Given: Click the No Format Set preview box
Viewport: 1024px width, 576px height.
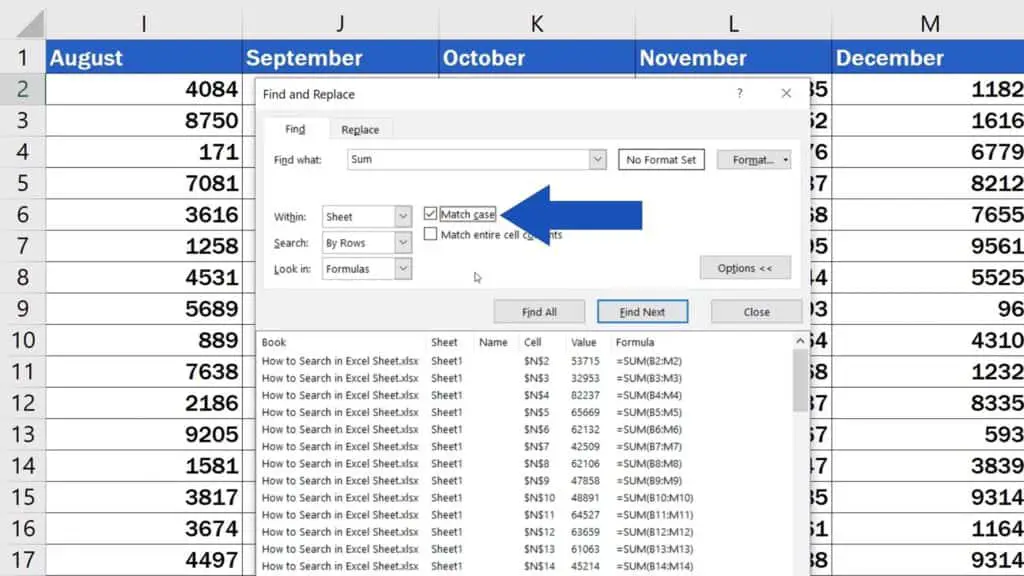Looking at the screenshot, I should 661,159.
